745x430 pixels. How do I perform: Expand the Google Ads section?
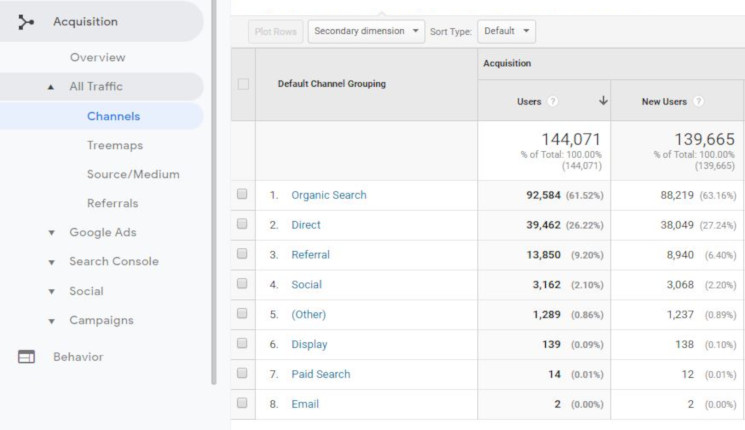(51, 233)
